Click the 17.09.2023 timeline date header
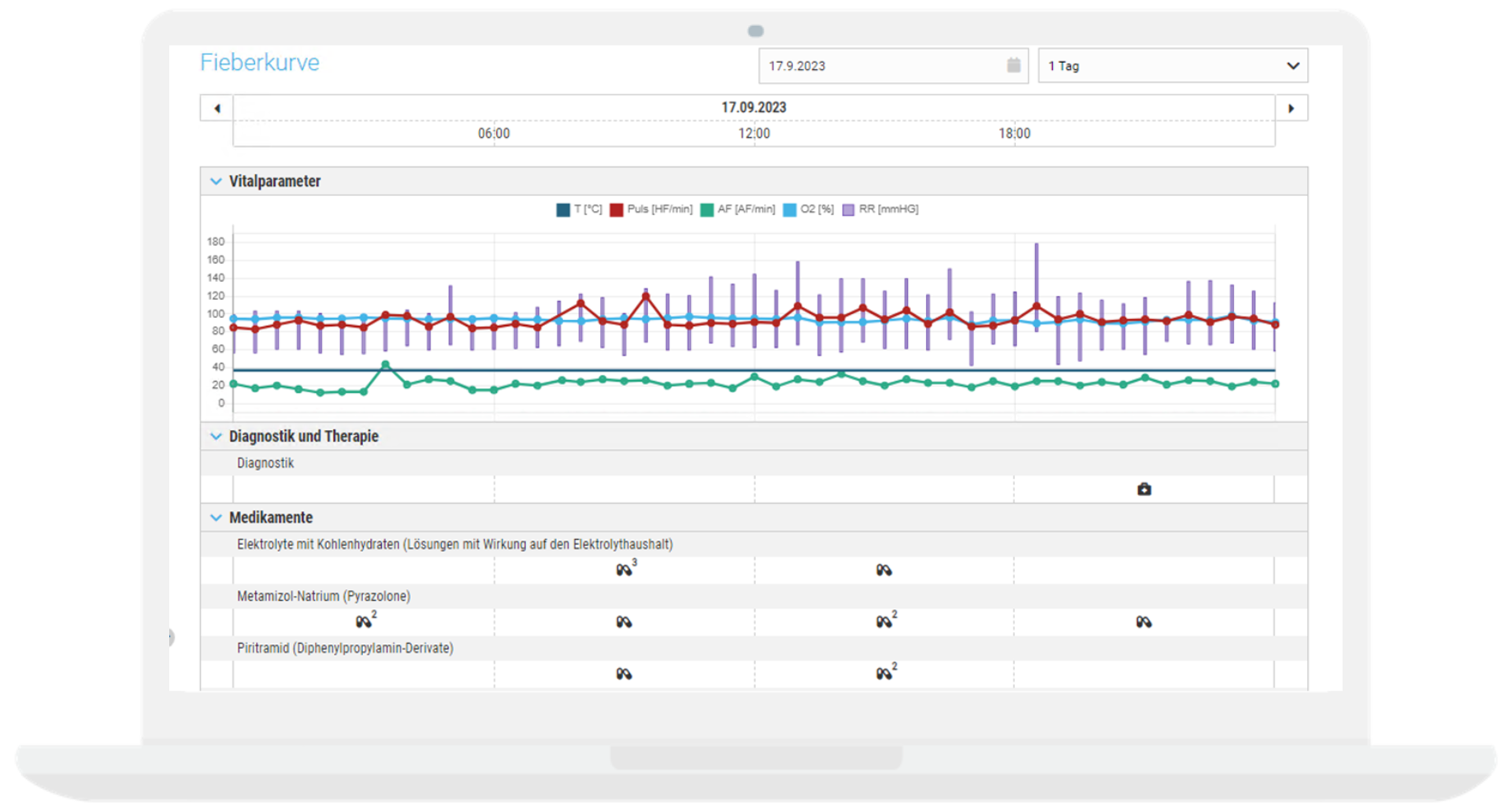The image size is (1512, 811). 754,107
